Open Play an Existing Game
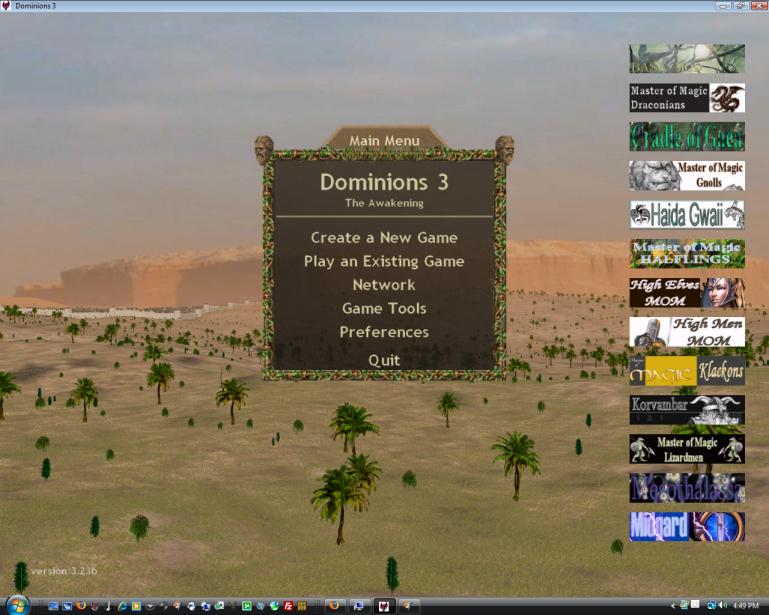 coord(384,261)
